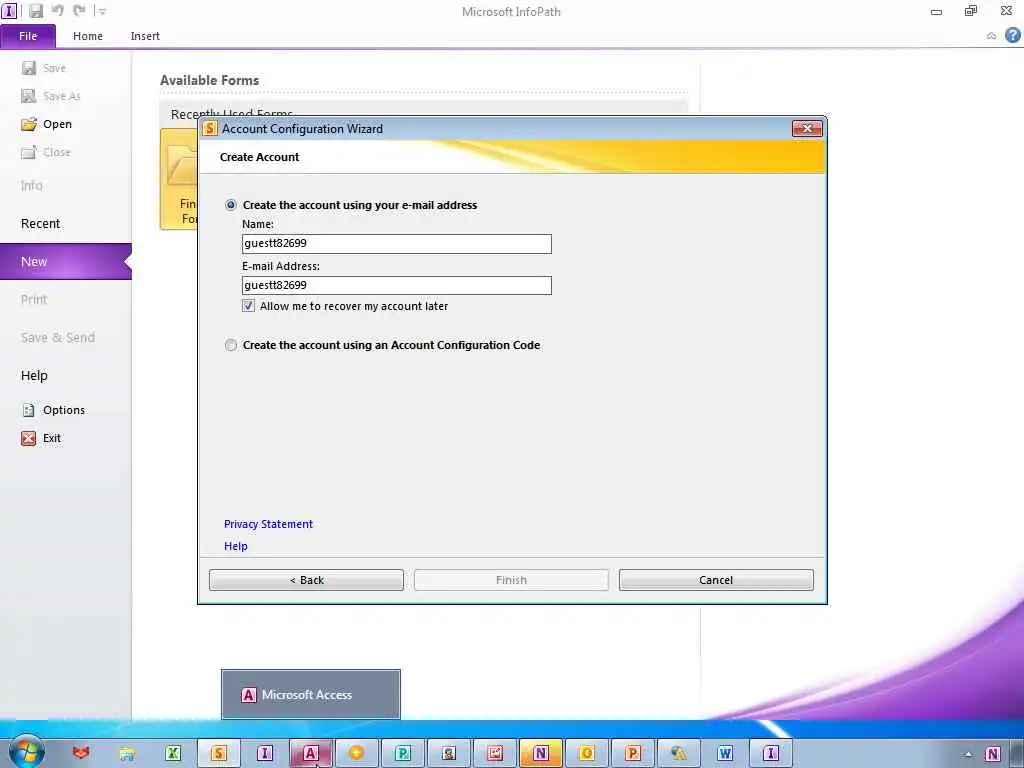Click the Redo arrow in the Quick Access Toolbar

point(79,10)
